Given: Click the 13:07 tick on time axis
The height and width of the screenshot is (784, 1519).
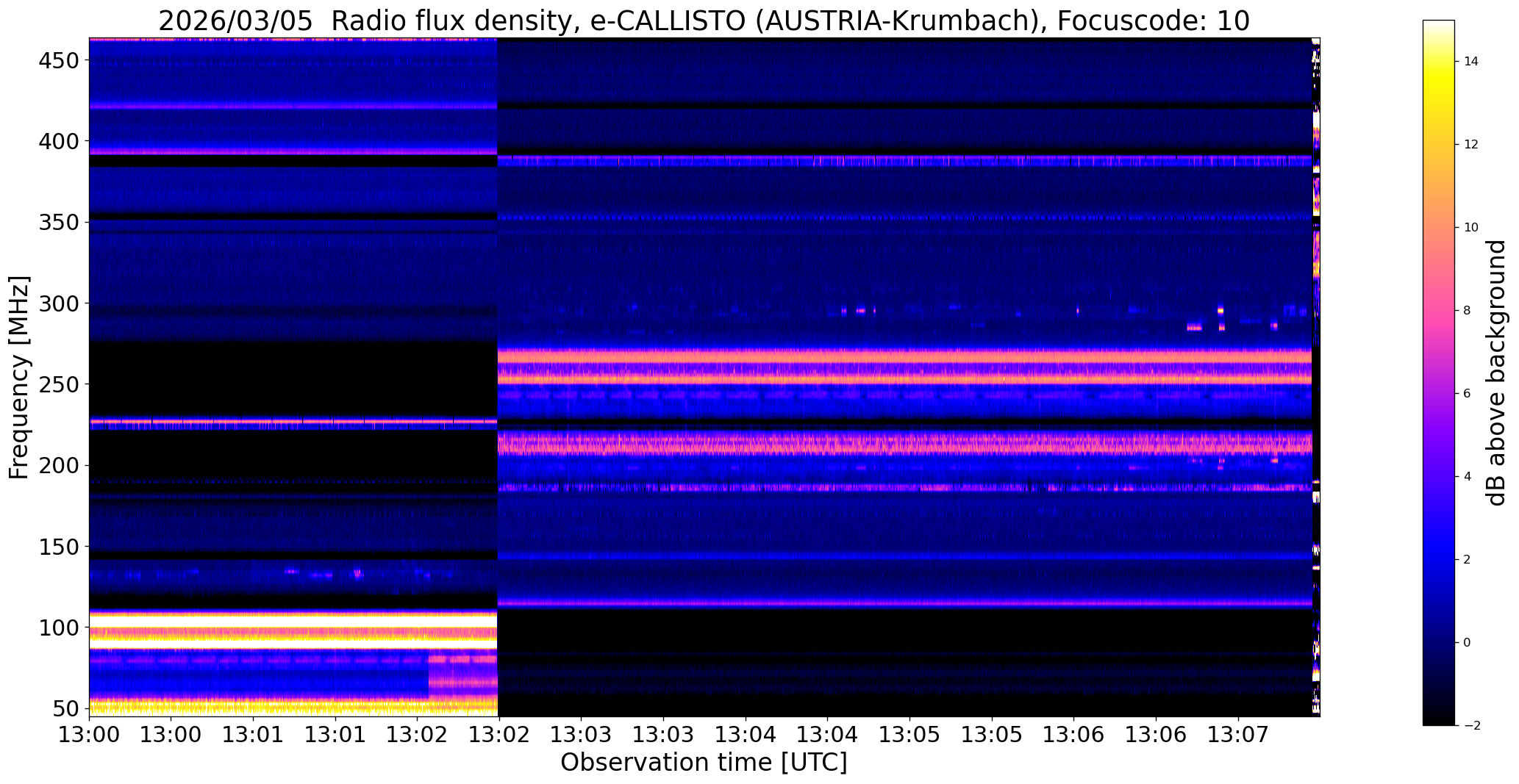Looking at the screenshot, I should coord(1238,734).
